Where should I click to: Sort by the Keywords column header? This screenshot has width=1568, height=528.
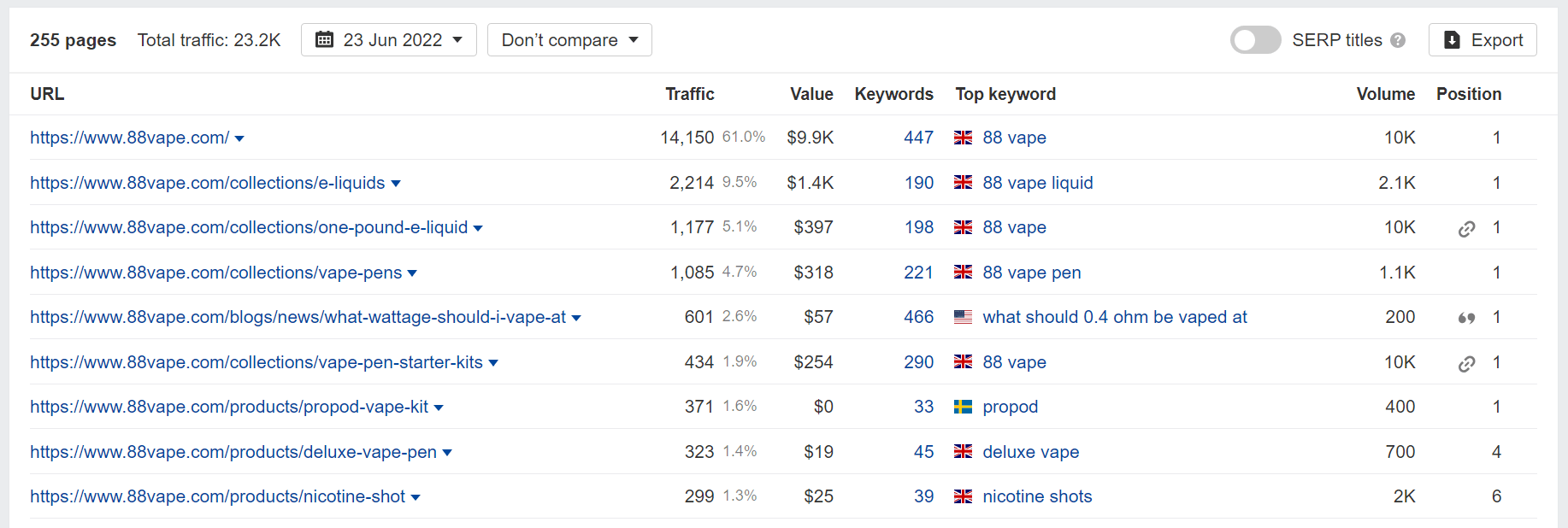pyautogui.click(x=893, y=94)
